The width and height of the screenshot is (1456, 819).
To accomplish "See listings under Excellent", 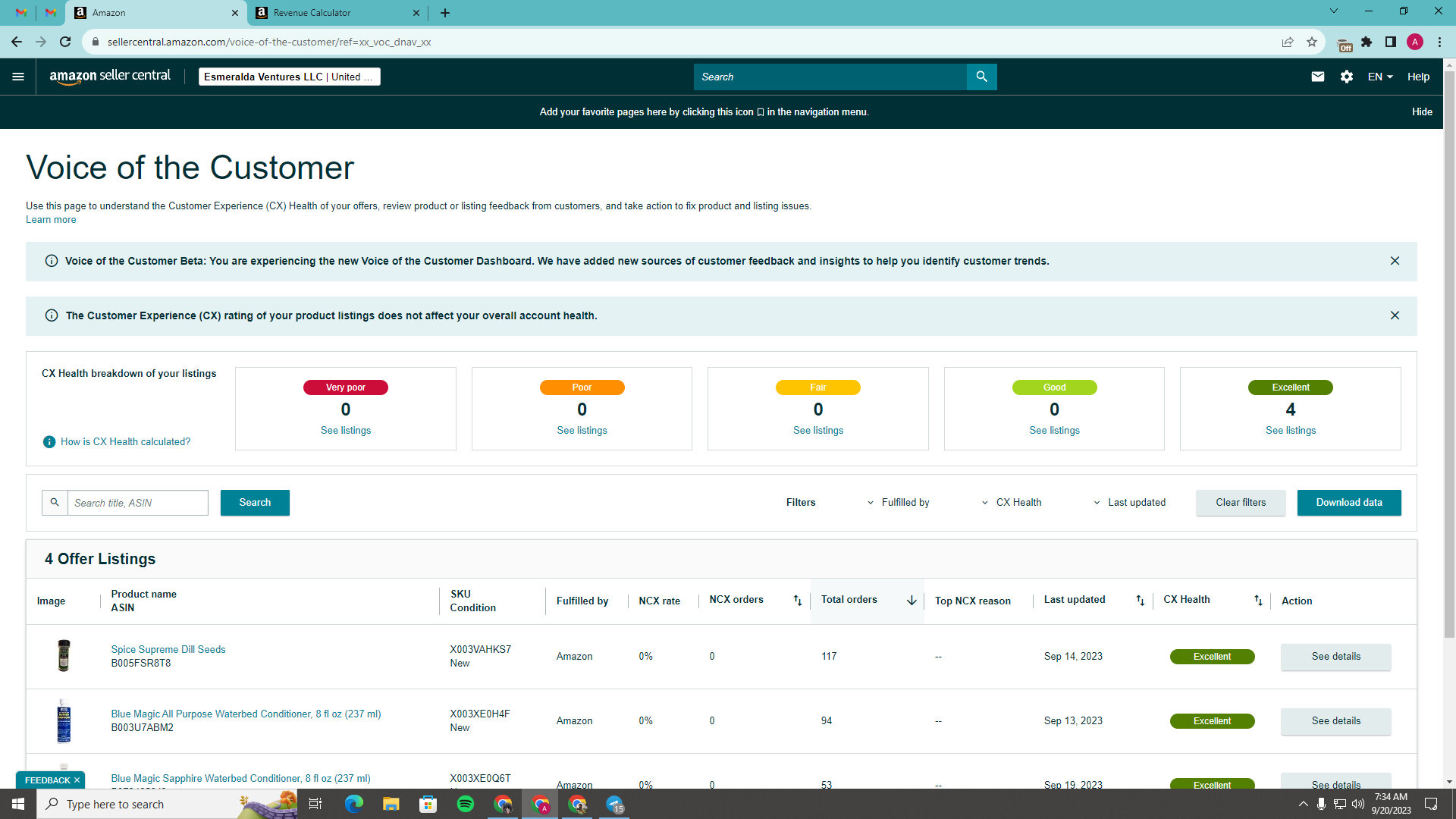I will point(1291,431).
